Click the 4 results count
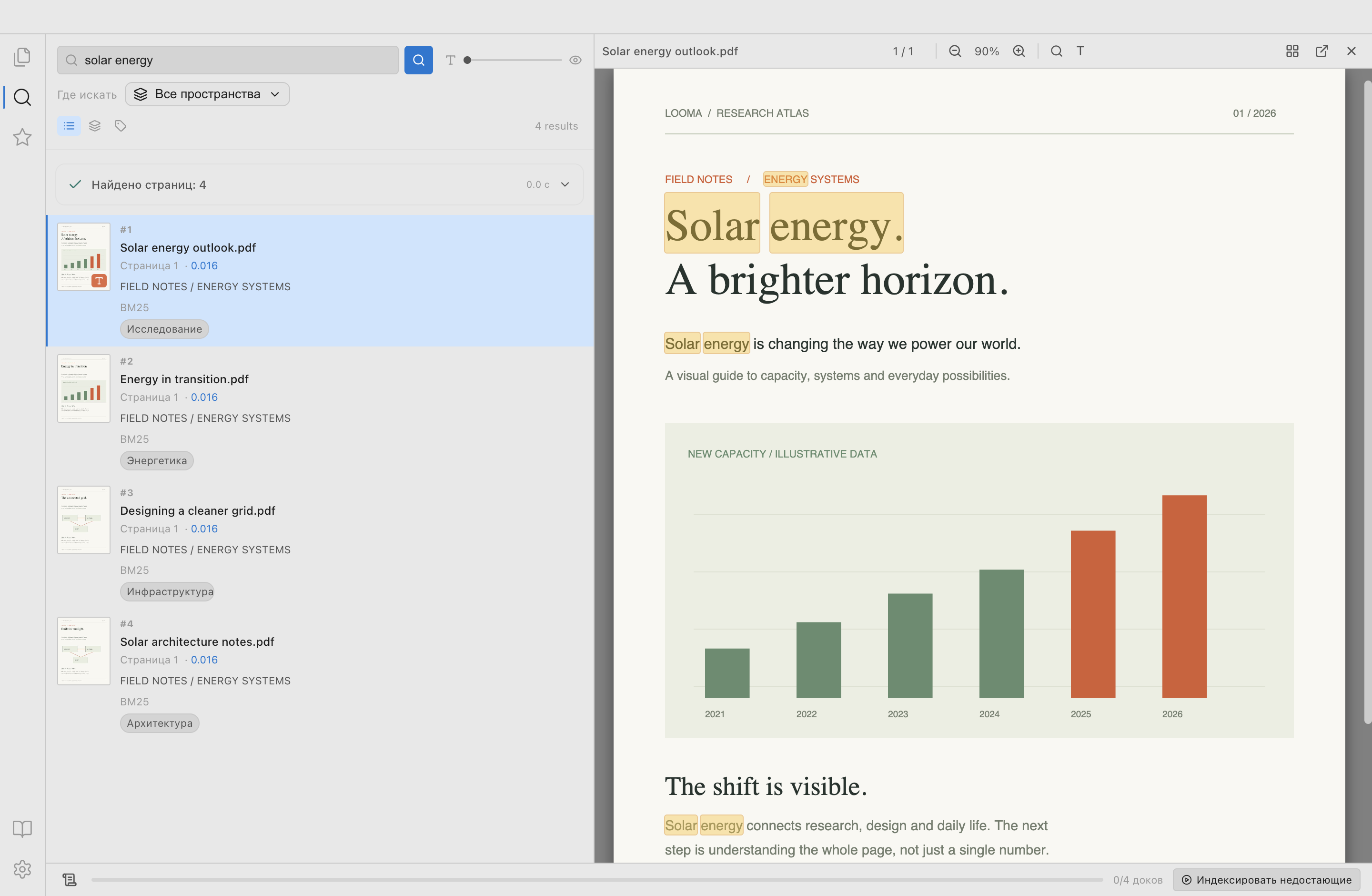The image size is (1372, 896). 556,126
